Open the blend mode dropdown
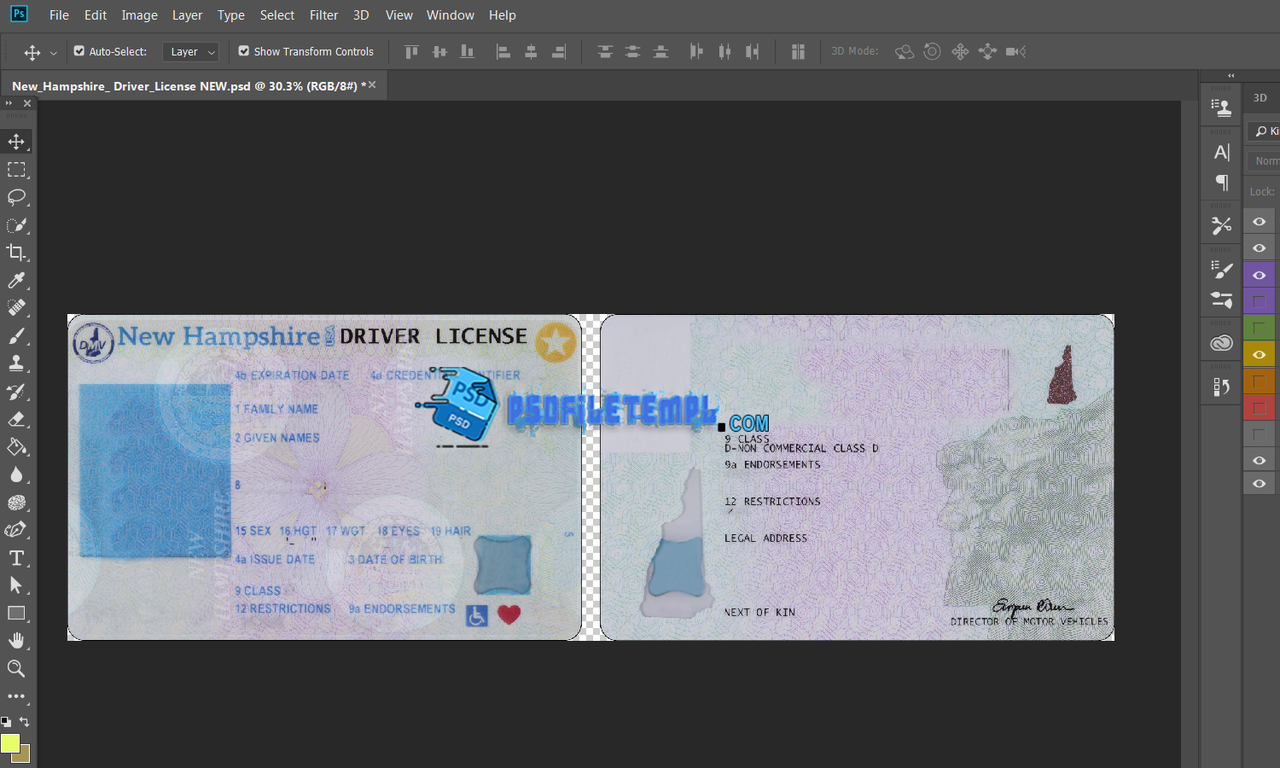Screen dimensions: 1280x768 click(1265, 161)
